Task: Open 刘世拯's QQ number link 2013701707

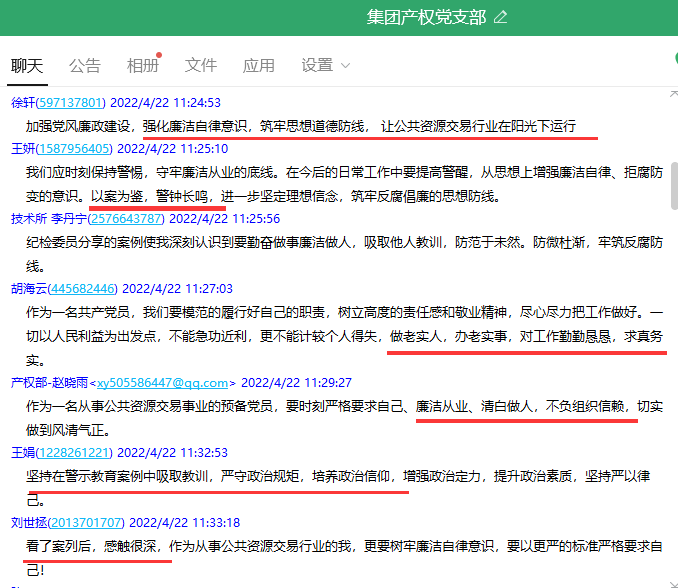Action: tap(88, 522)
